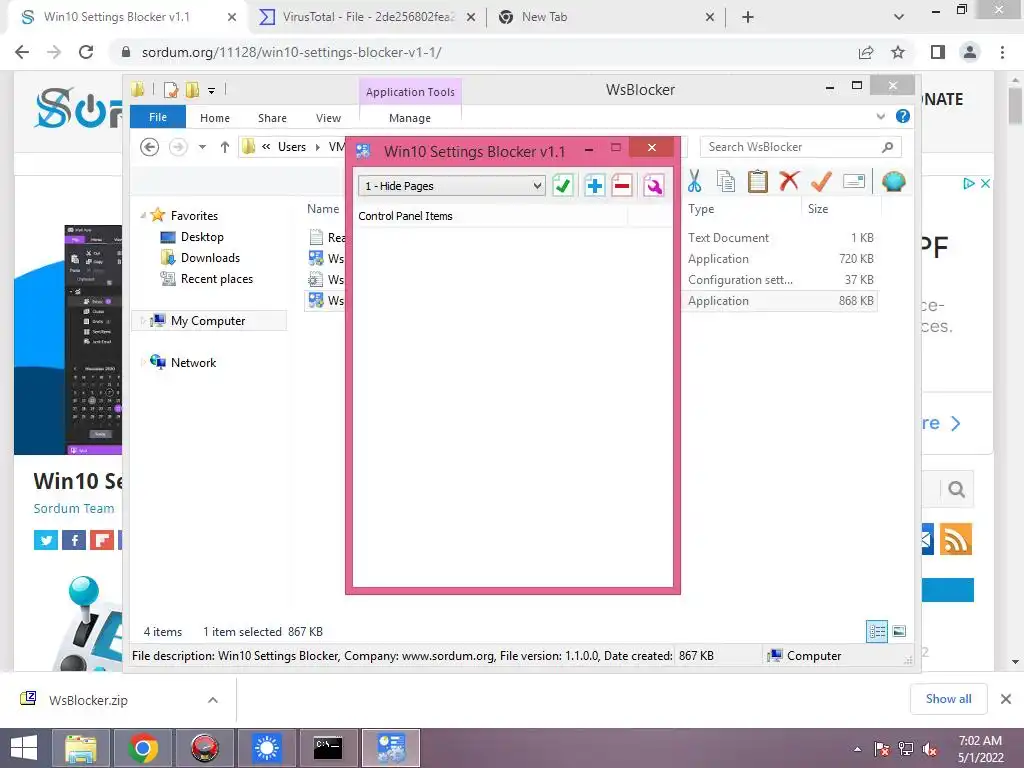Viewport: 1024px width, 768px height.
Task: Click the scissors Cut icon in Explorer
Action: click(694, 181)
